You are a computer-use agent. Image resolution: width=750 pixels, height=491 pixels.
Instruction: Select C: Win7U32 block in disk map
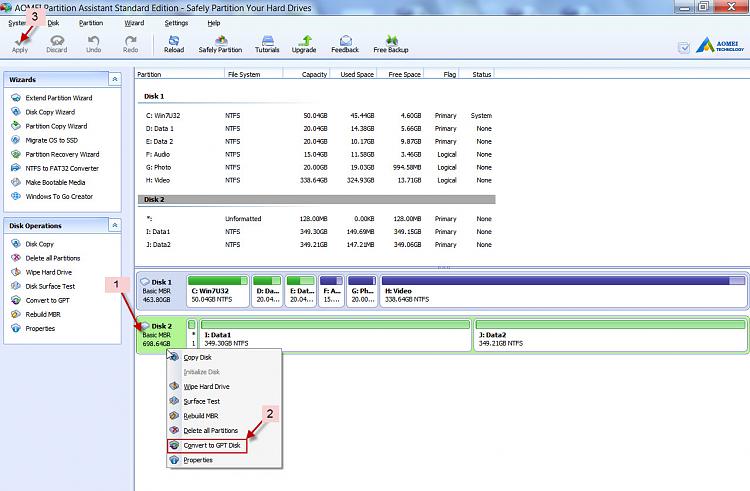[x=218, y=291]
